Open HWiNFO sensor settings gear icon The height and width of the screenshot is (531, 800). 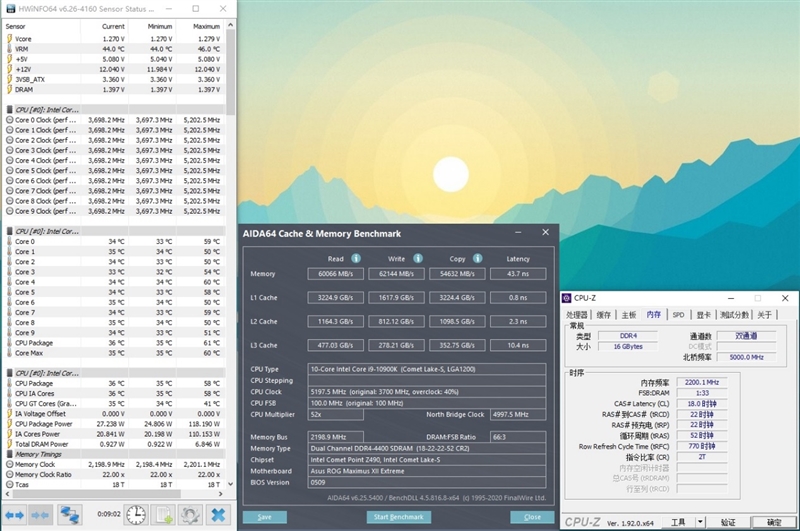pyautogui.click(x=190, y=515)
